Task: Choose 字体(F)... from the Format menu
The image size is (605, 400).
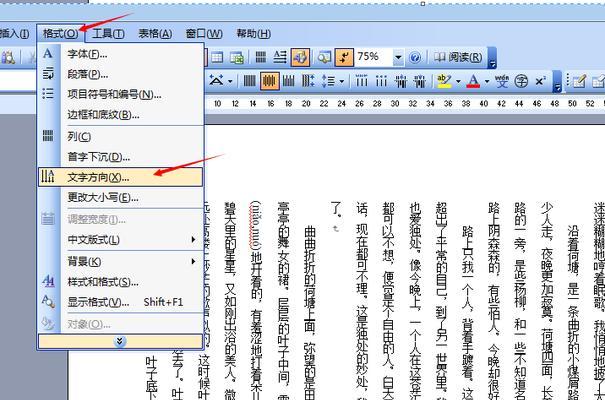Action: click(x=120, y=54)
